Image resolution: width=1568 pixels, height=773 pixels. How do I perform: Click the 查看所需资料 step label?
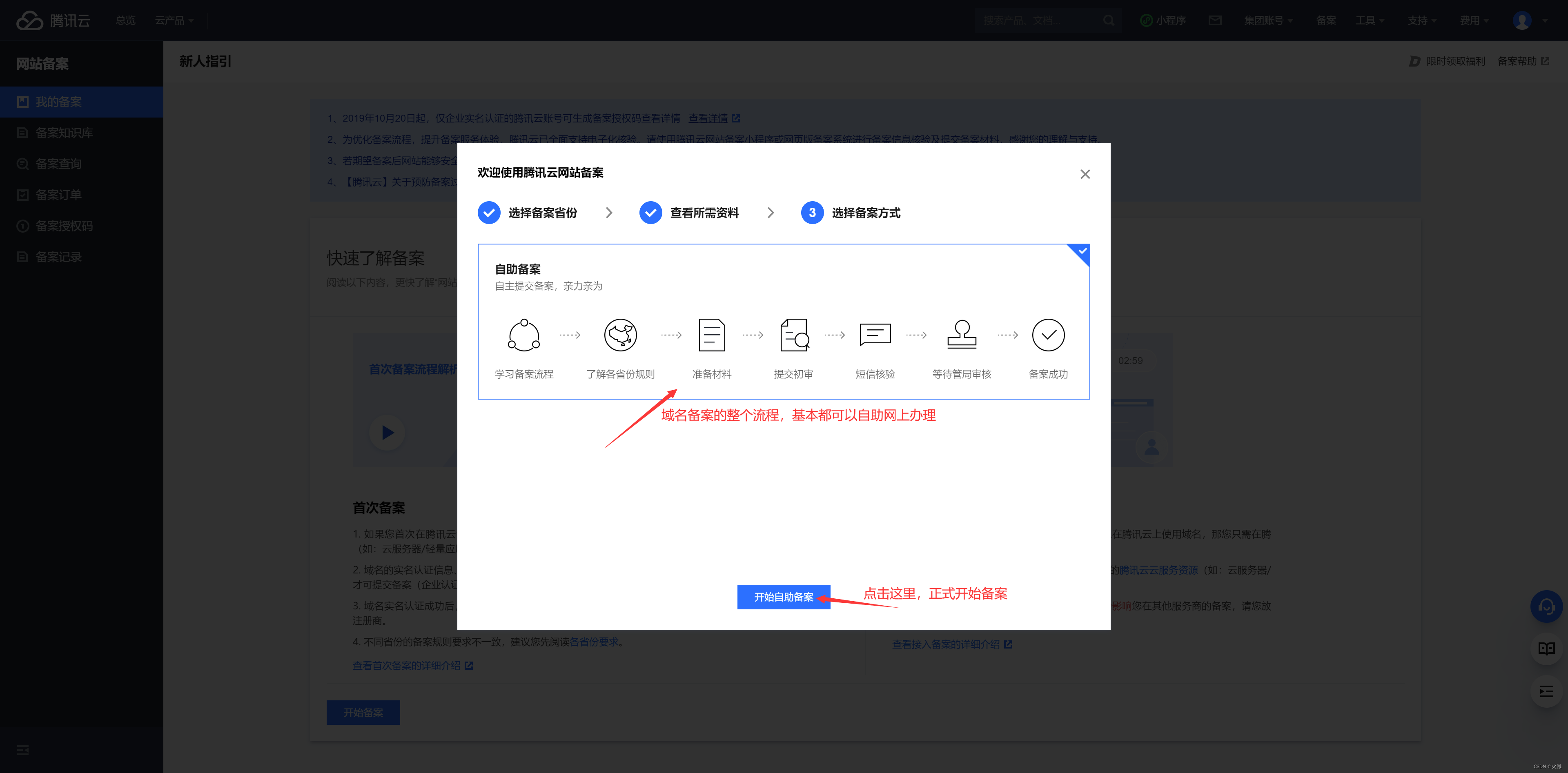coord(704,213)
